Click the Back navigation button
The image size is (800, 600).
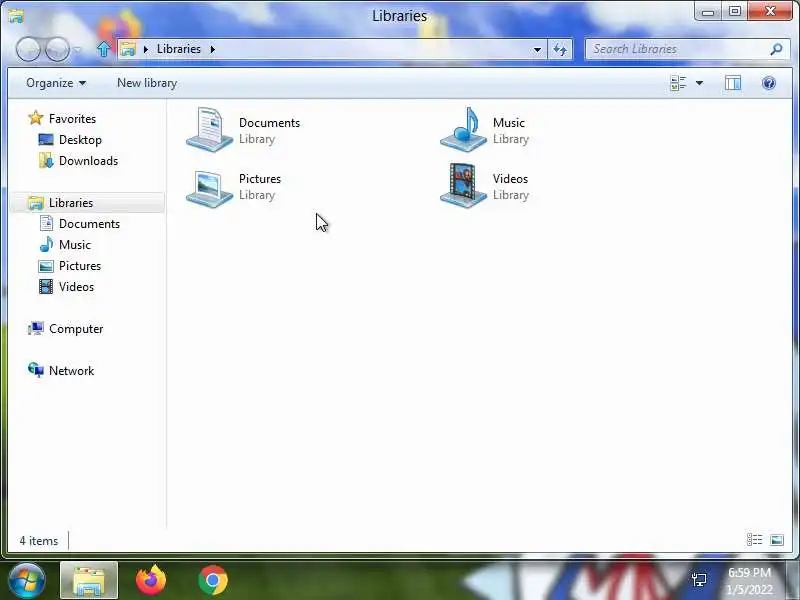28,49
